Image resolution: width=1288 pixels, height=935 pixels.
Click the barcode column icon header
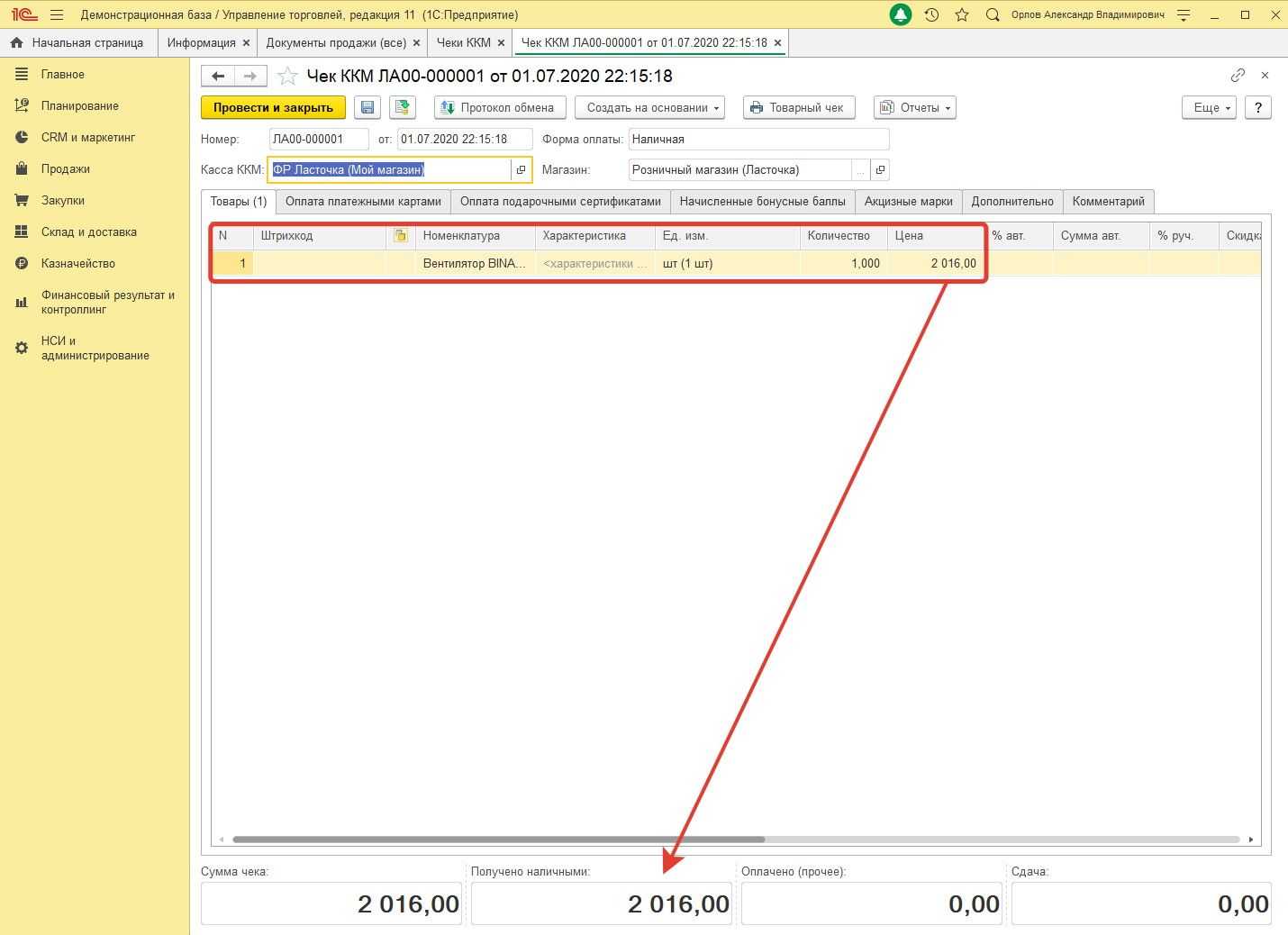[401, 235]
